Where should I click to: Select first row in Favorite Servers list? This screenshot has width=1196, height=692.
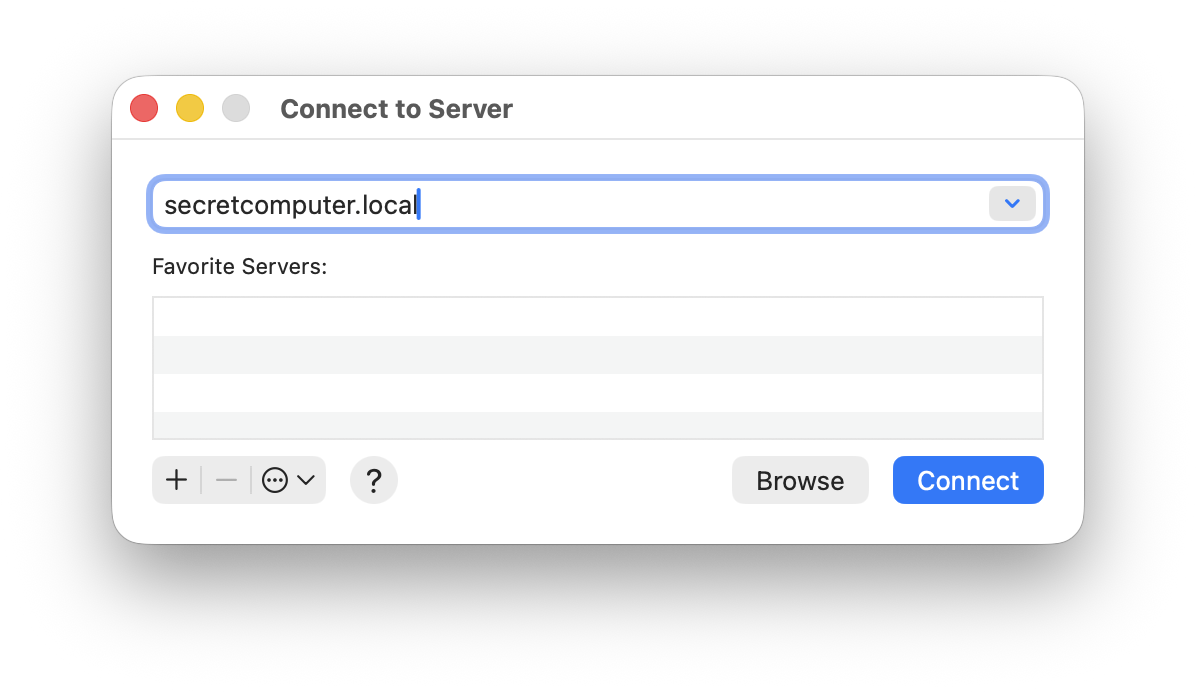(x=597, y=317)
